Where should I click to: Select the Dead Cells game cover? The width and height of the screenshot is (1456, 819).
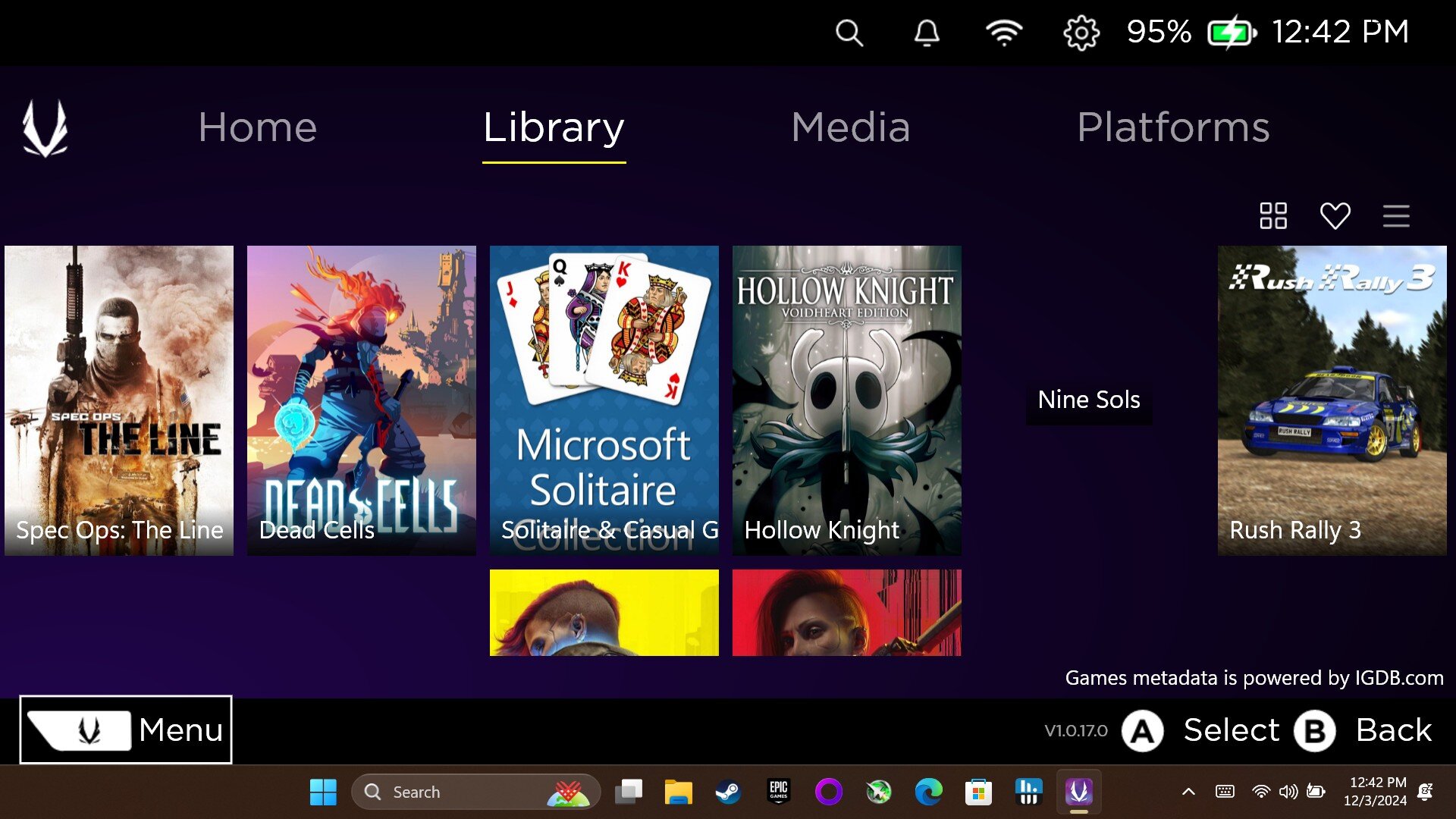[362, 400]
